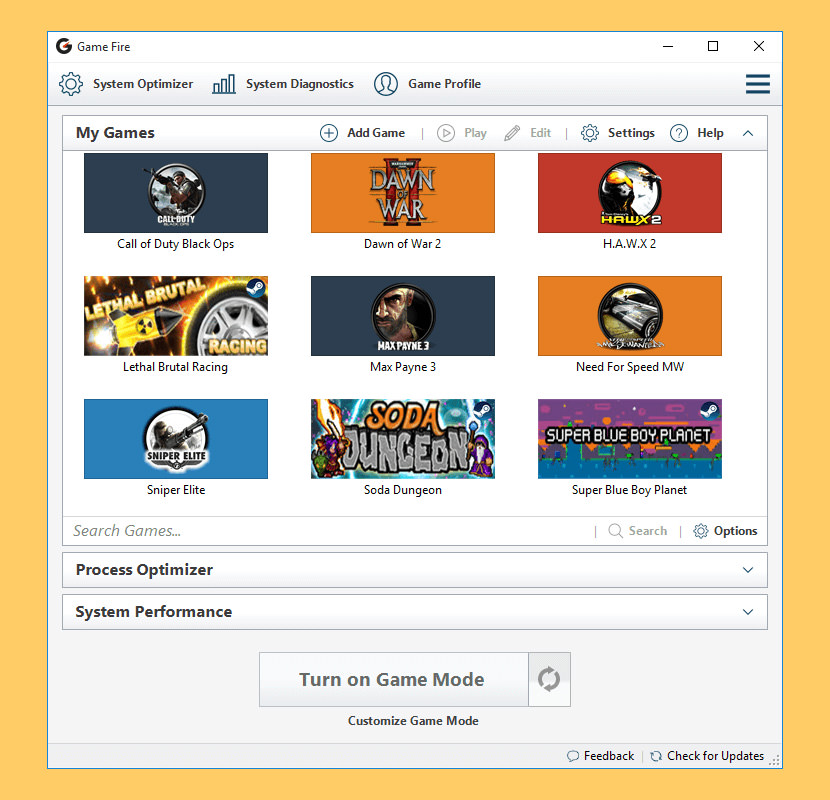Select the Soda Dungeon thumbnail
830x800 pixels.
pyautogui.click(x=403, y=439)
